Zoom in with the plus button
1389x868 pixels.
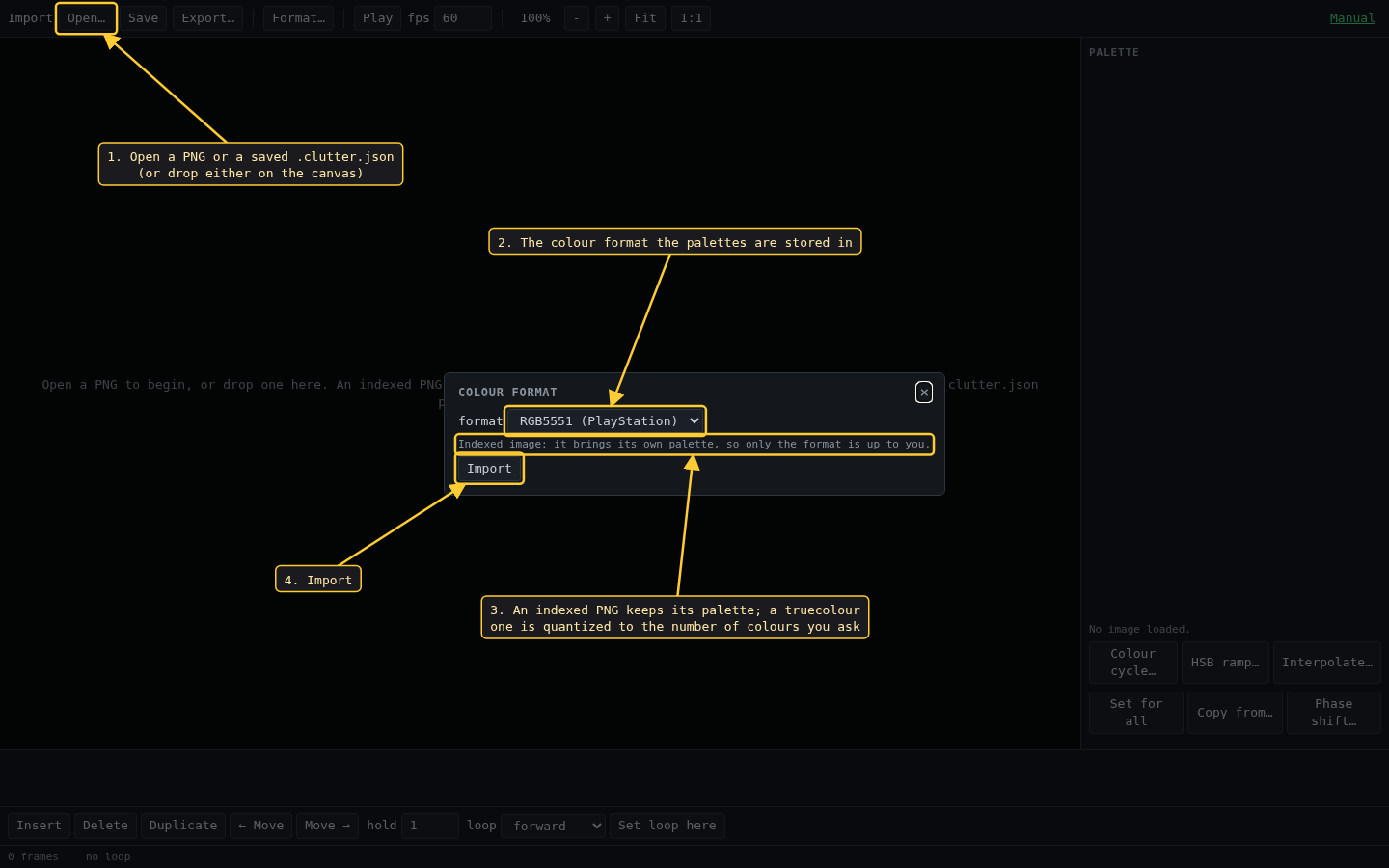click(x=607, y=18)
